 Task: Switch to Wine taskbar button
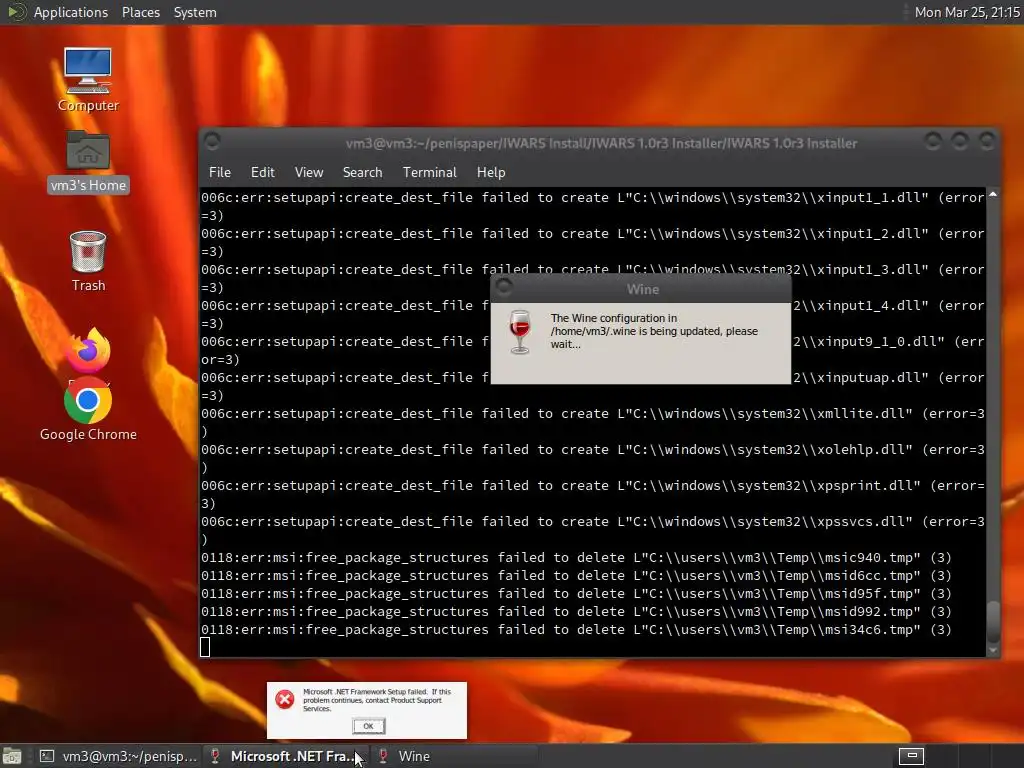pos(455,756)
